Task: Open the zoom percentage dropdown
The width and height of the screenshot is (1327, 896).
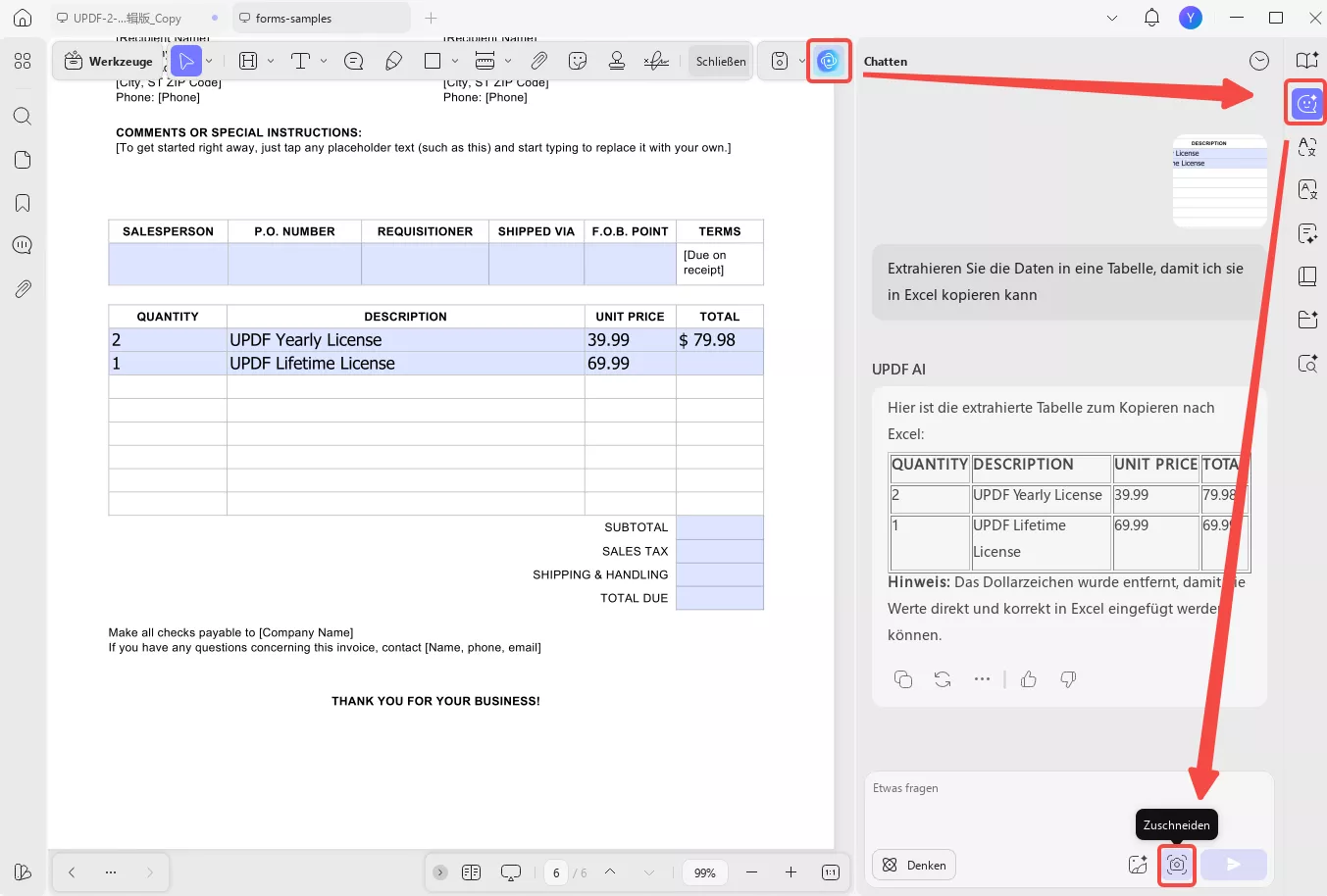Action: coord(704,871)
